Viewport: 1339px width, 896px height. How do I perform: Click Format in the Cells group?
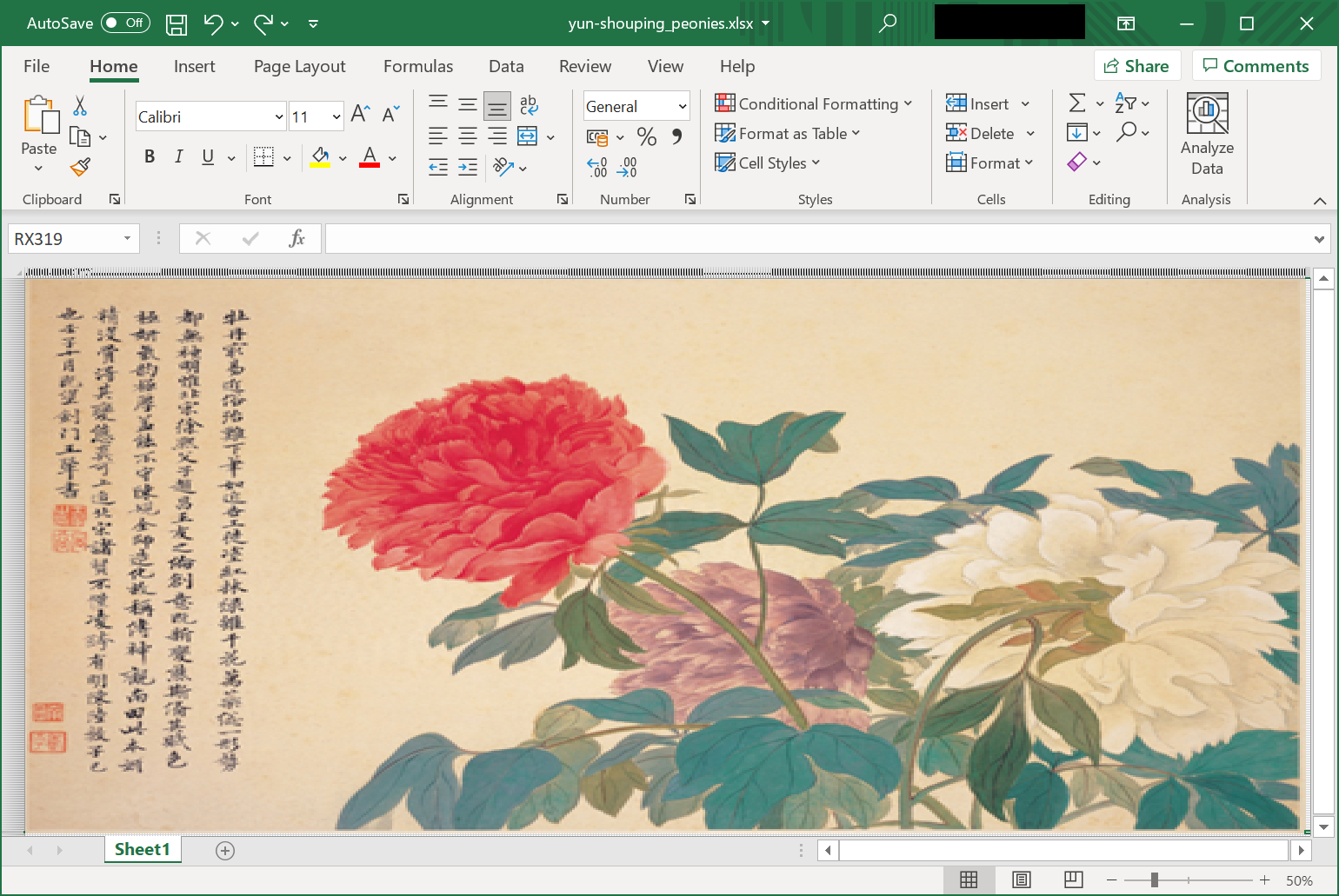pyautogui.click(x=989, y=163)
